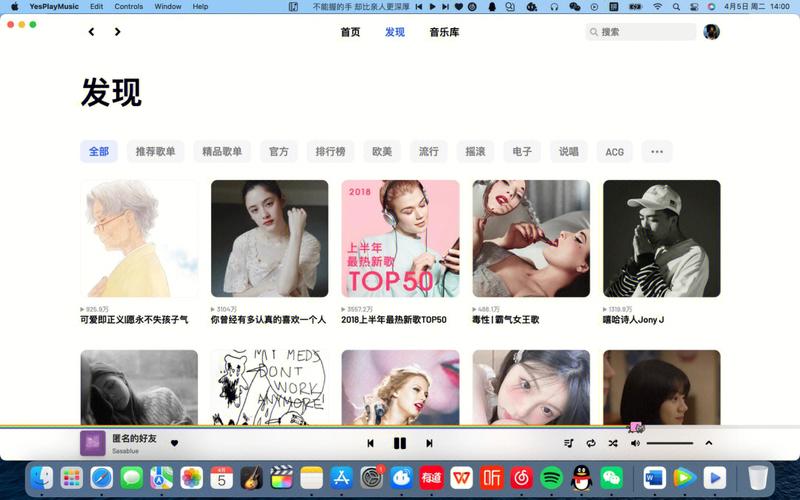Expand the full player with up chevron
800x500 pixels.
coord(709,443)
